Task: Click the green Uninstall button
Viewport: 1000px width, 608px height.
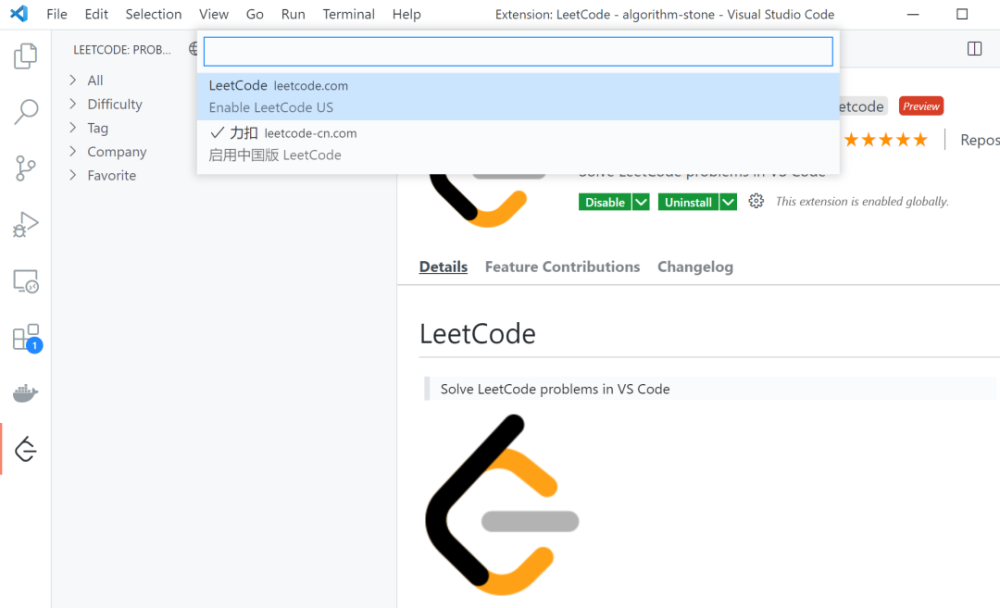Action: click(x=688, y=202)
